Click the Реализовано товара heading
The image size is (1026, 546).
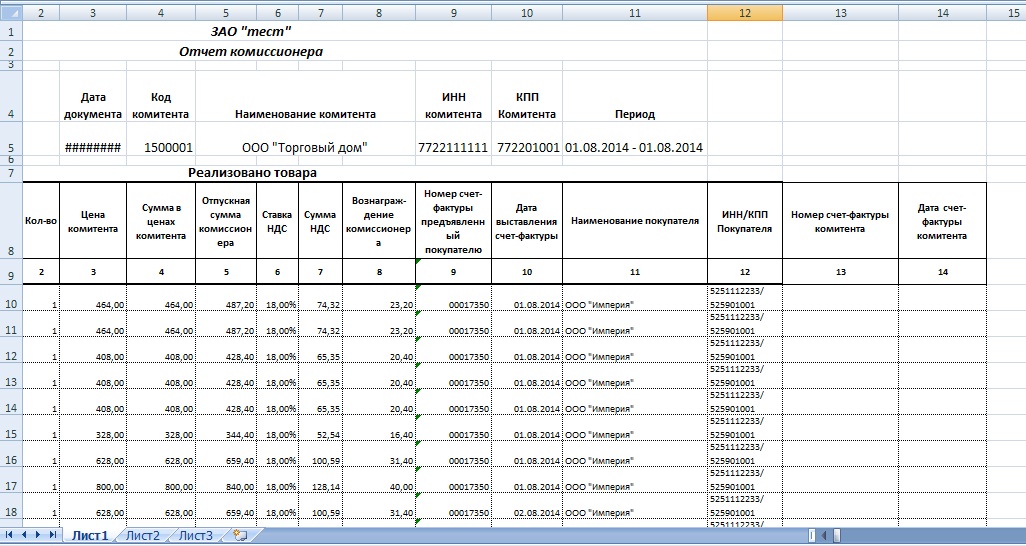pos(253,173)
